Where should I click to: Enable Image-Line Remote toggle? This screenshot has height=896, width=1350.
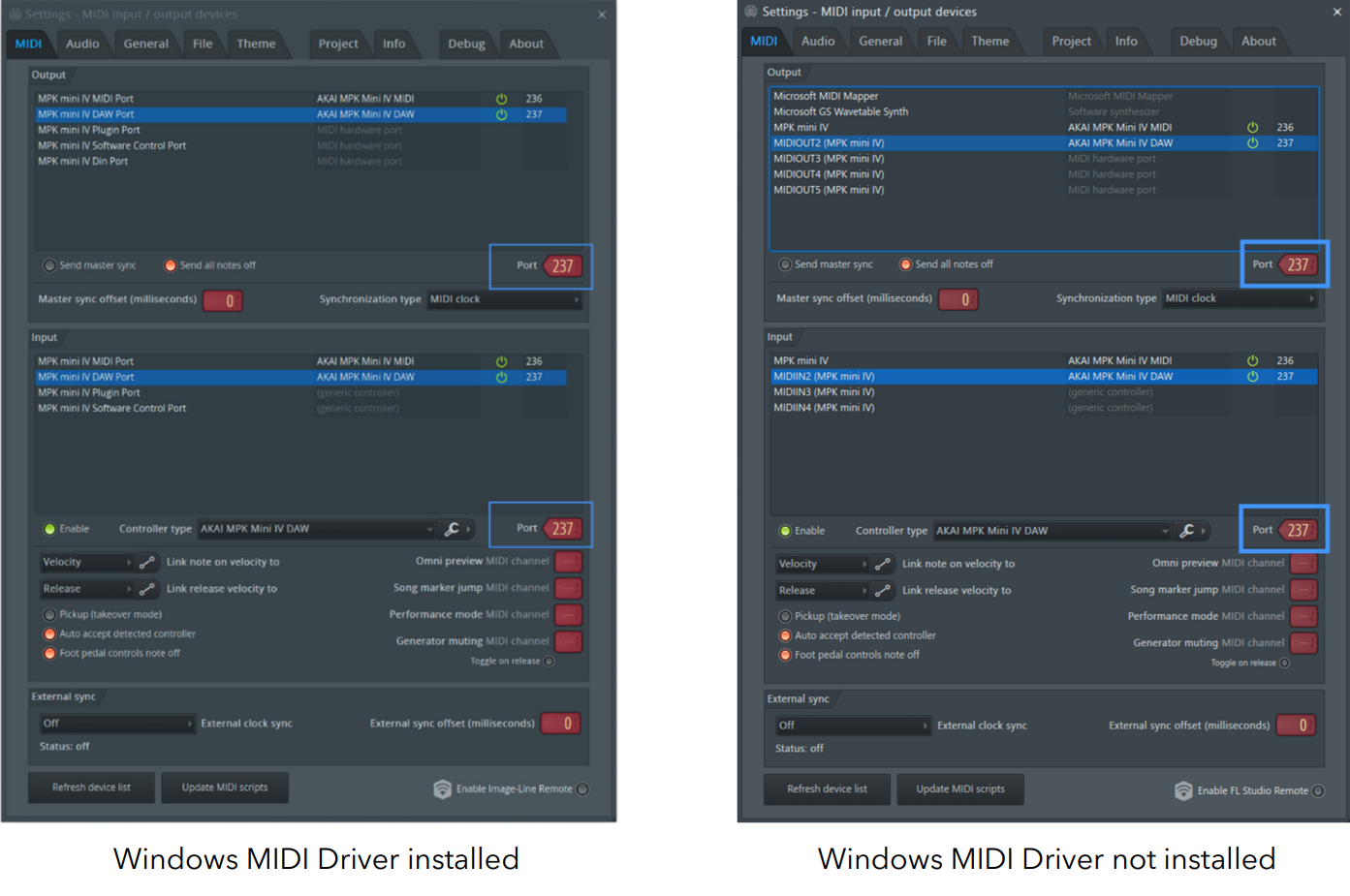pos(582,788)
